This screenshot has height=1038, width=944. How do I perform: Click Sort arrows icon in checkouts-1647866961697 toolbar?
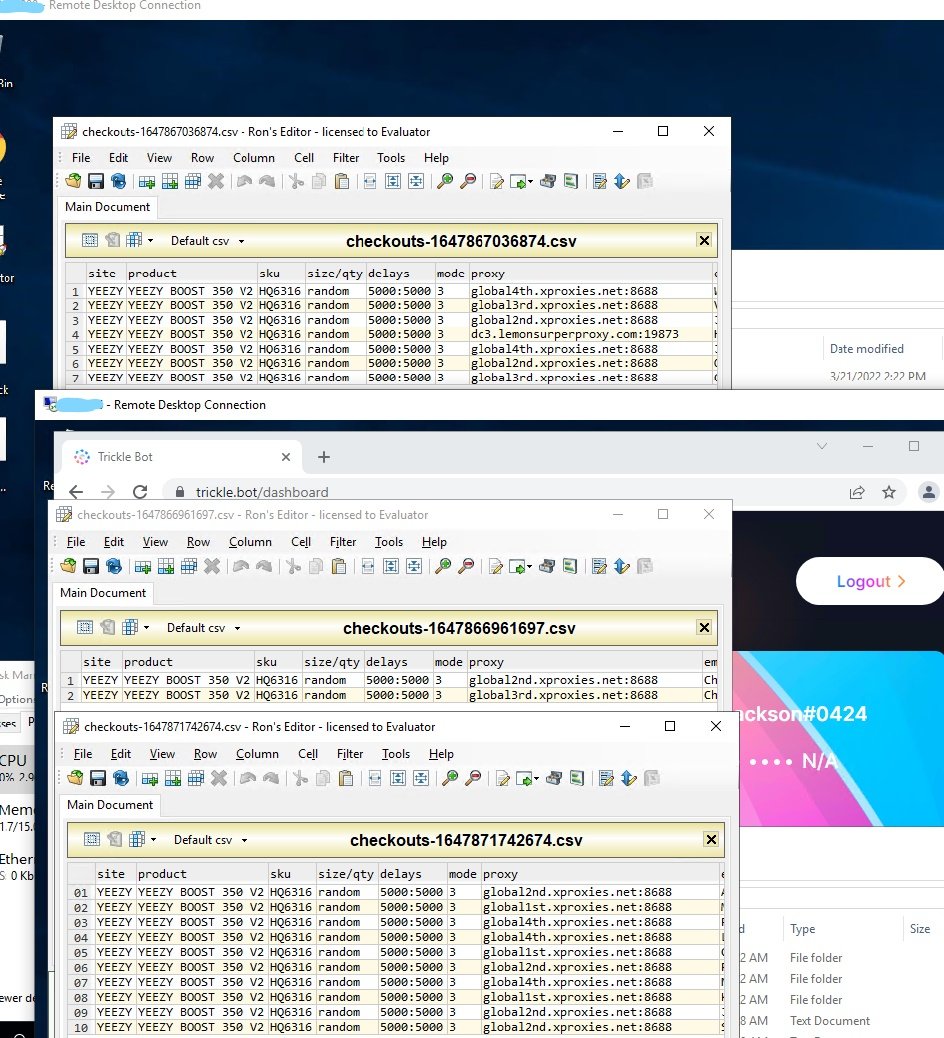click(x=622, y=566)
